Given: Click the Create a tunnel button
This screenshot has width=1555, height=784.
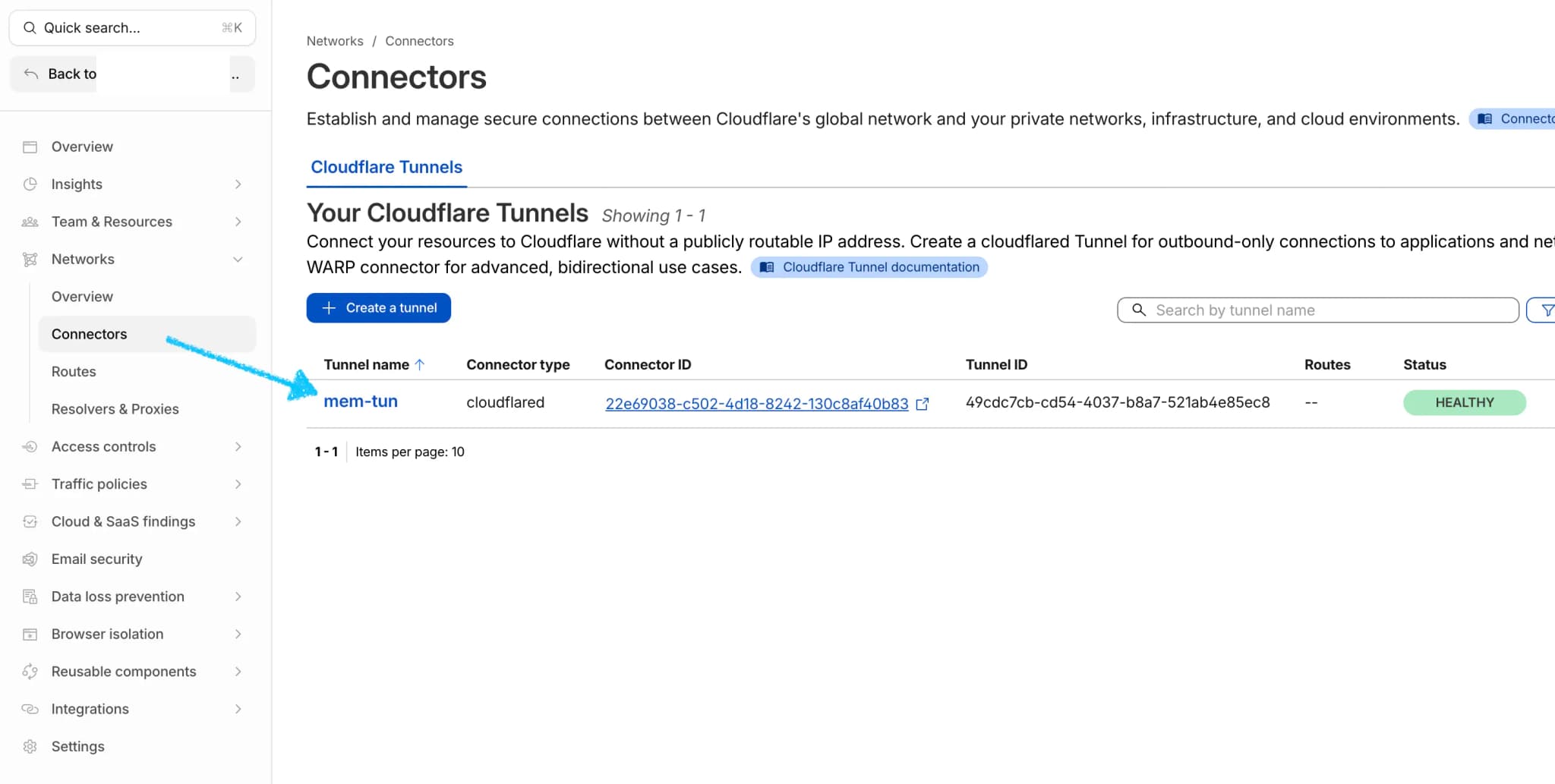Looking at the screenshot, I should [379, 308].
